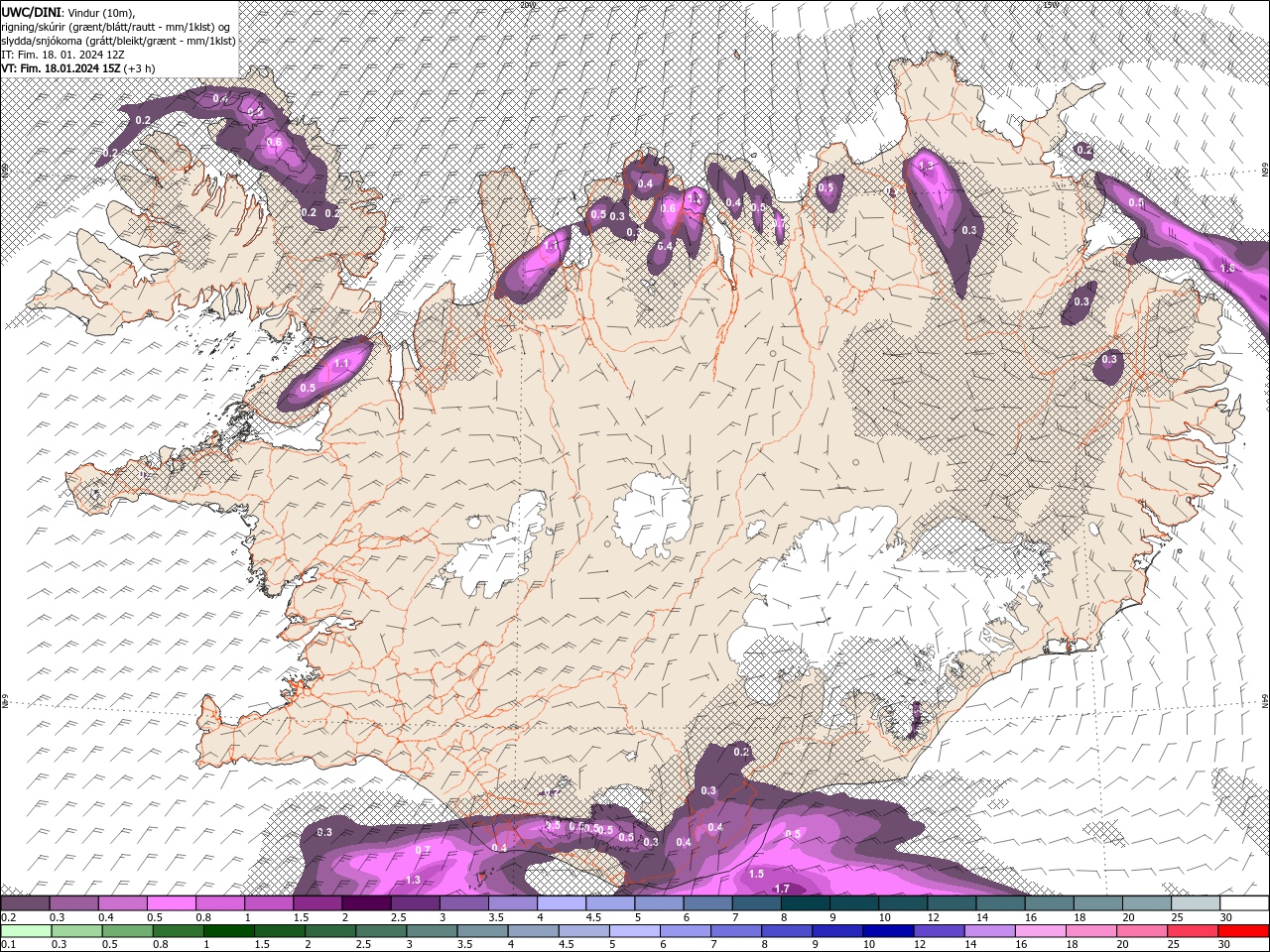Select the bright pink top-row swatch between 0.5 and 0.8
1270x952 pixels.
(x=171, y=903)
